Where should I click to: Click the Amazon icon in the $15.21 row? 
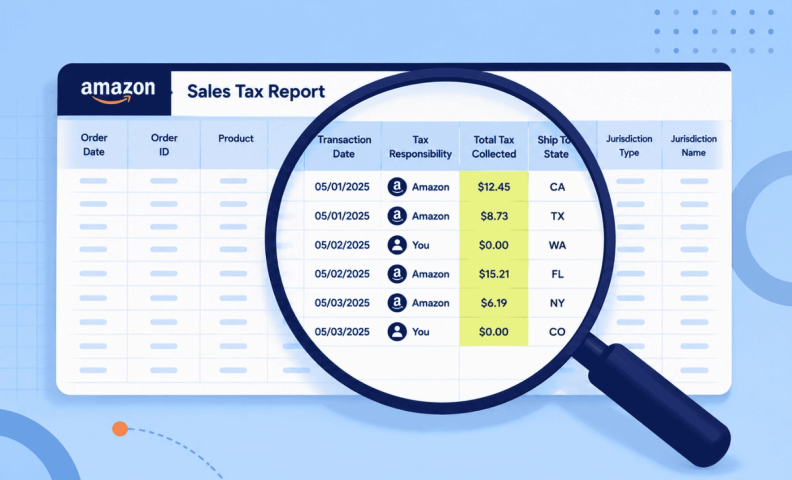397,274
